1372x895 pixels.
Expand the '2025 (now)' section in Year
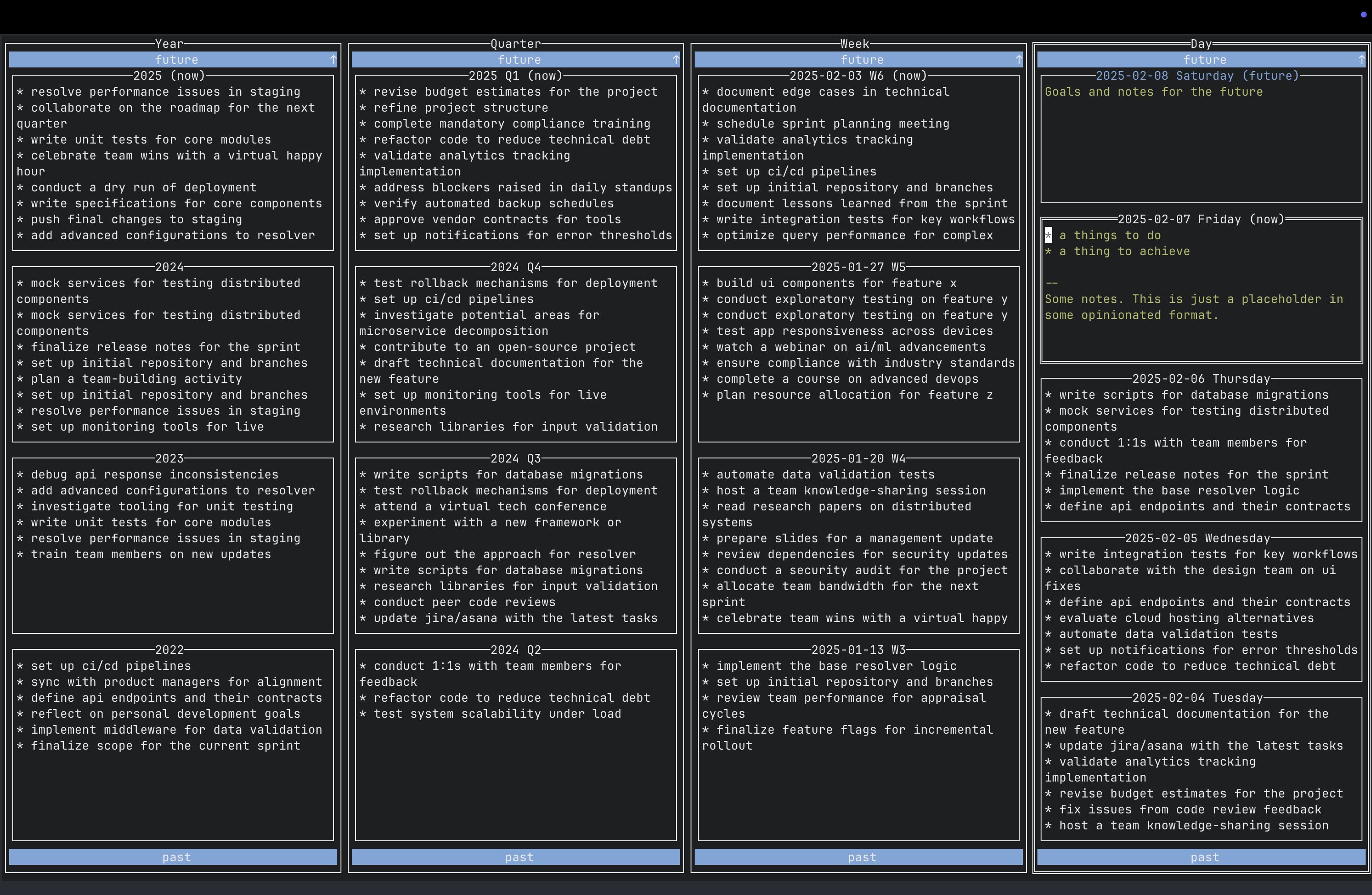(168, 76)
